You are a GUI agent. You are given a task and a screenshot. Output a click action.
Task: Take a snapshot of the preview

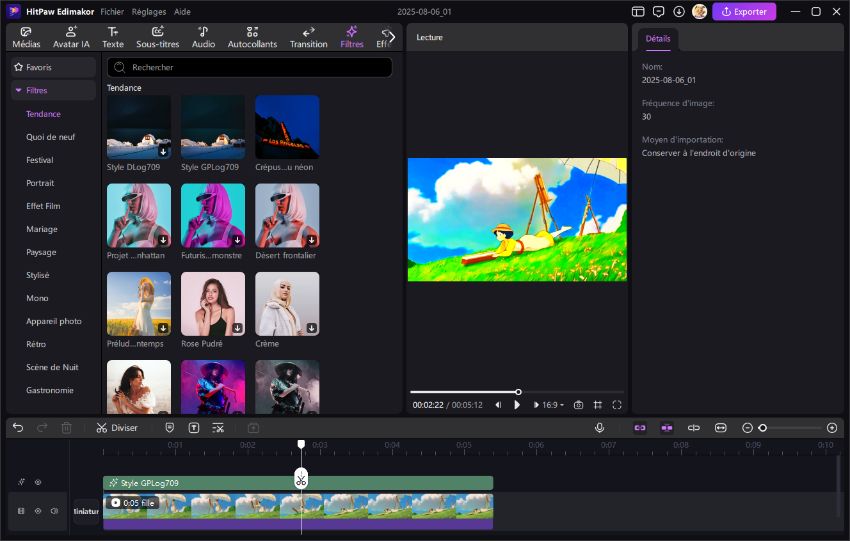tap(578, 405)
